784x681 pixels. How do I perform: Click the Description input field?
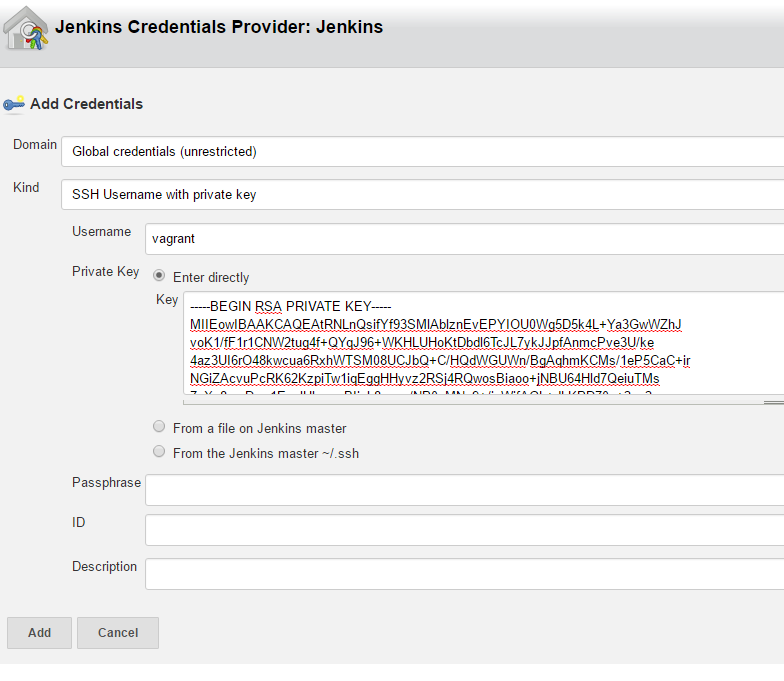click(x=464, y=574)
